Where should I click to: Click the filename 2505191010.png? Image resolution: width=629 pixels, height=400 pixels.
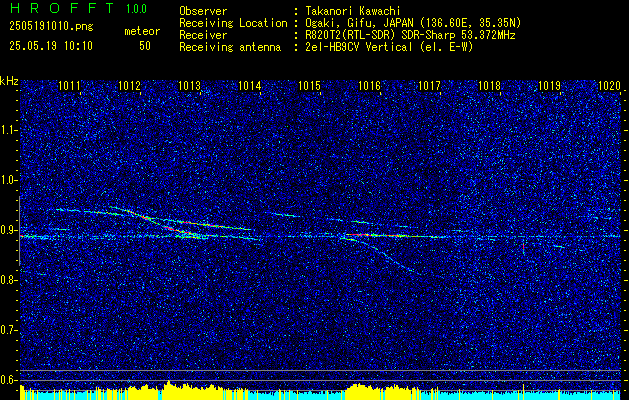51,27
